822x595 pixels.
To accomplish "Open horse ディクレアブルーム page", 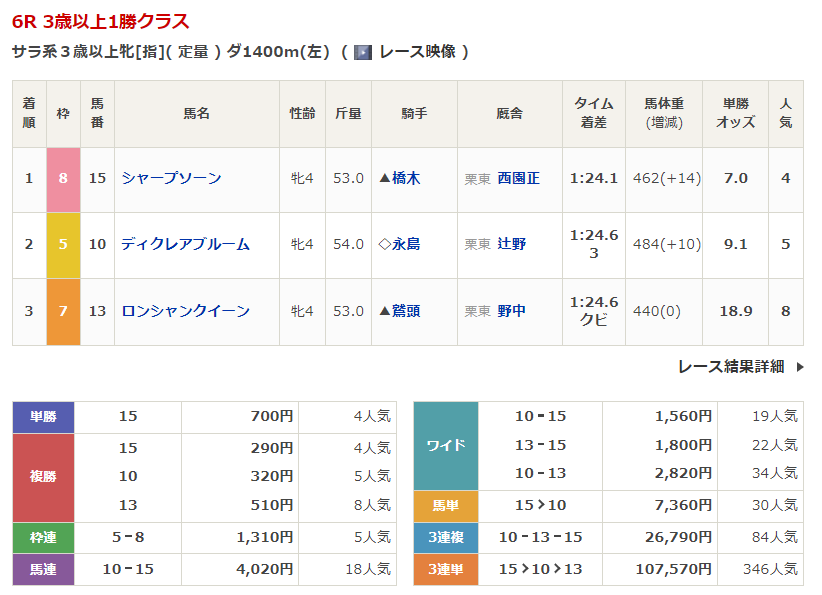I will click(x=185, y=244).
